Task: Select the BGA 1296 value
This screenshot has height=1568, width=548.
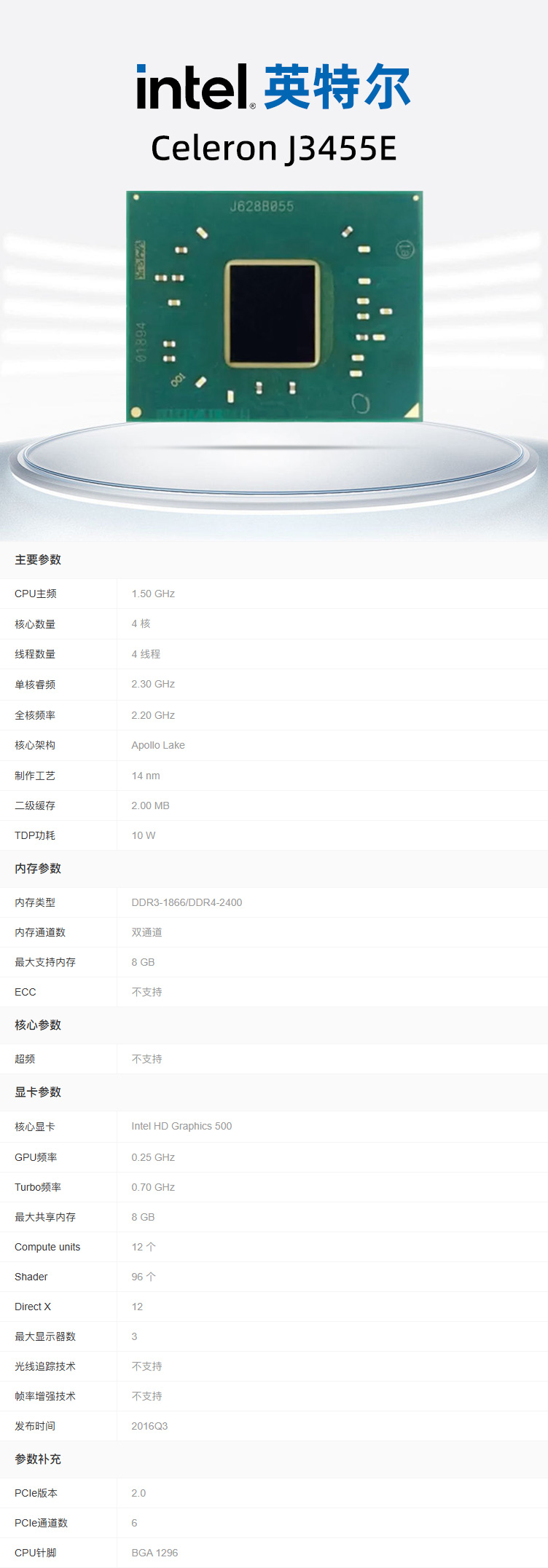Action: (x=154, y=1553)
